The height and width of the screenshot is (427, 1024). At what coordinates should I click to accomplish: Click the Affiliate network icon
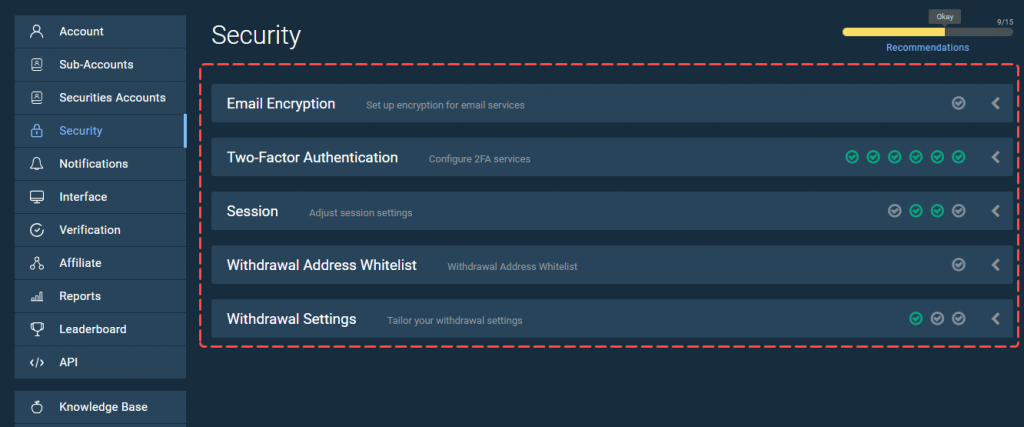pyautogui.click(x=37, y=263)
